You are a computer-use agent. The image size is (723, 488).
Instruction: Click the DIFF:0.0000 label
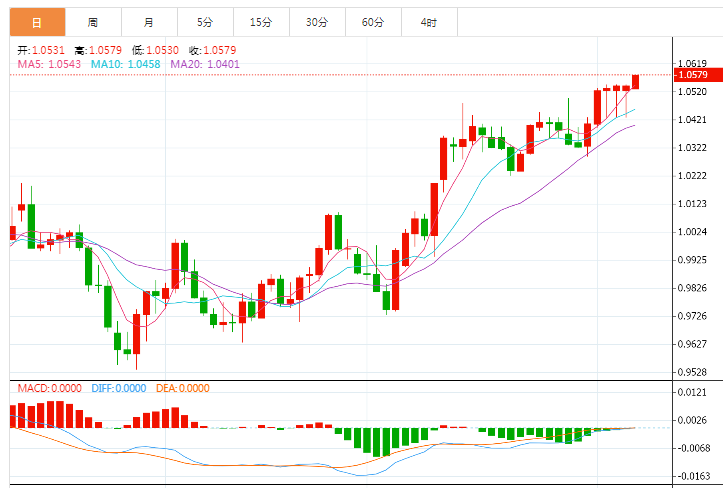click(119, 388)
